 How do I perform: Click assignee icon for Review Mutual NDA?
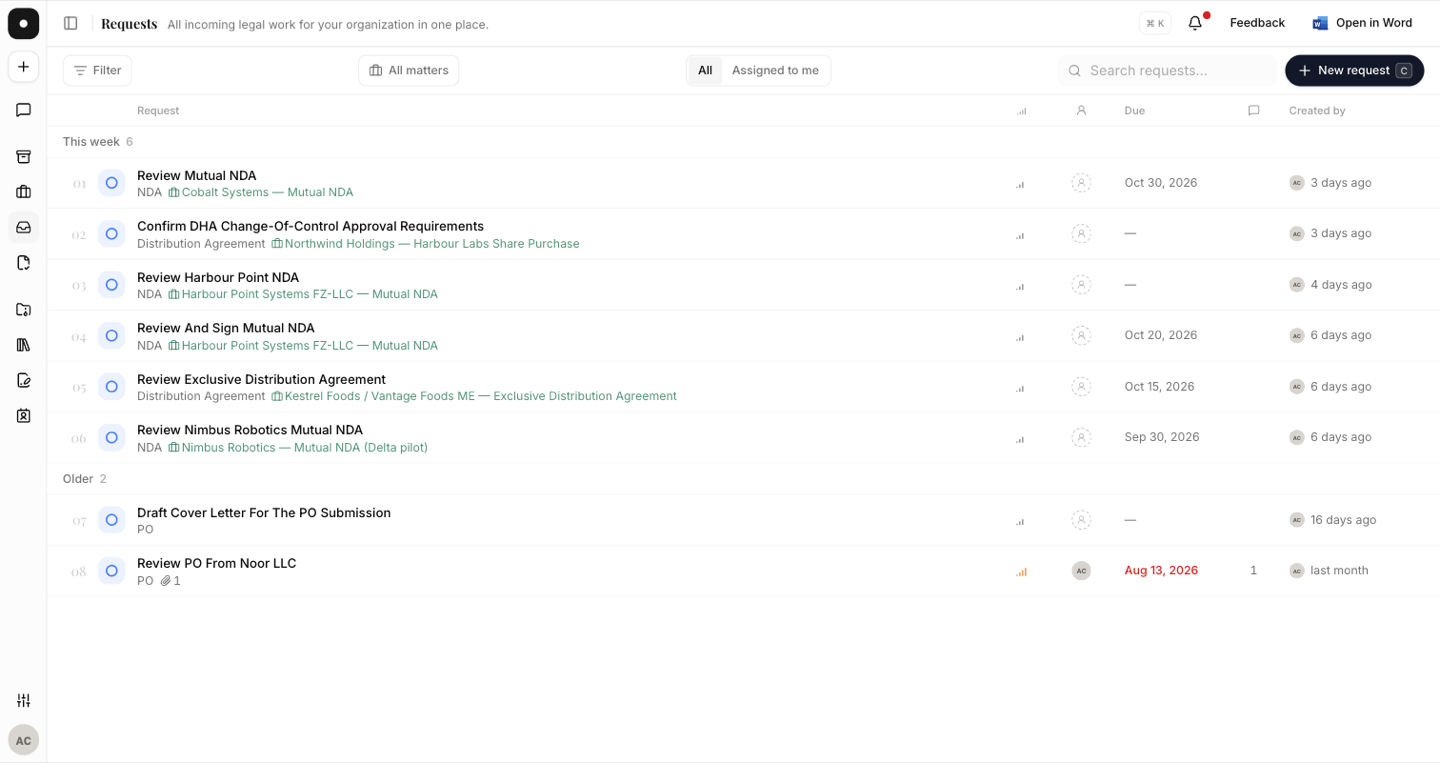1081,183
